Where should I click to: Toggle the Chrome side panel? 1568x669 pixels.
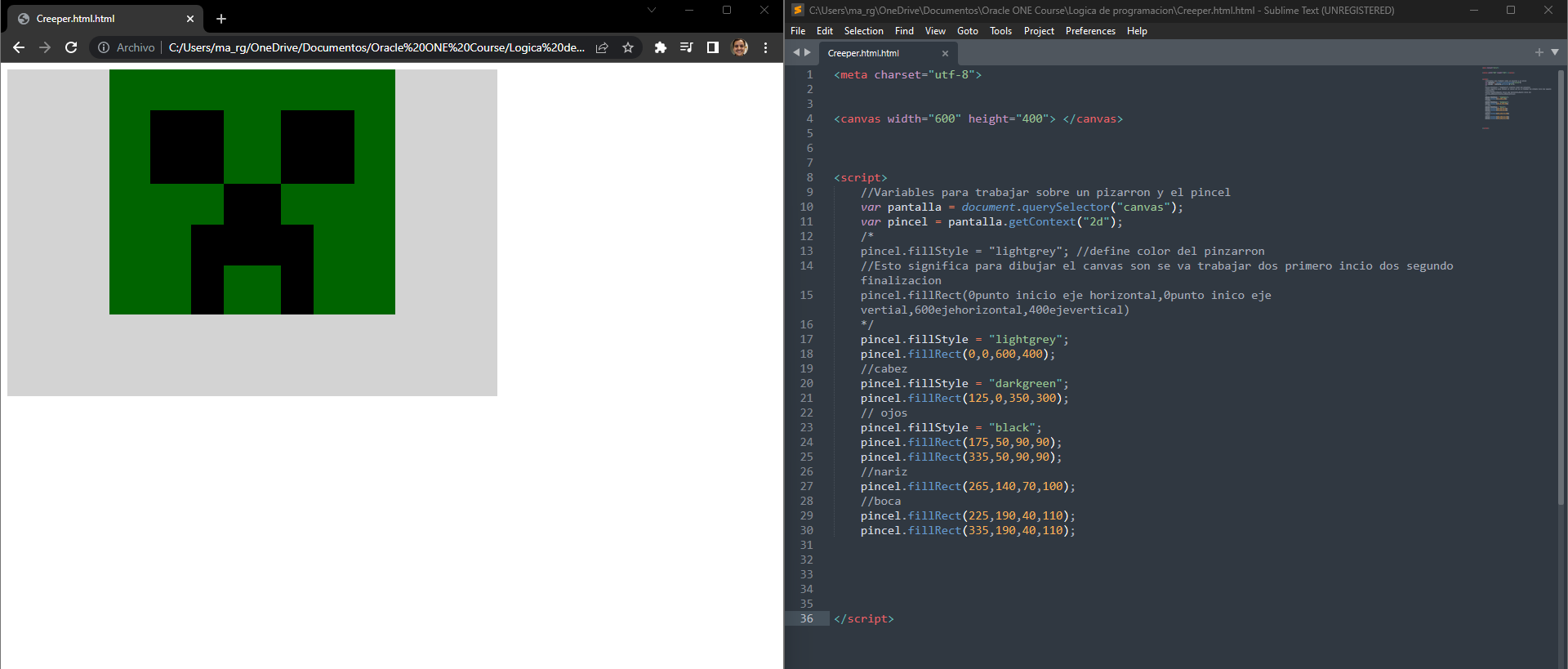(713, 47)
